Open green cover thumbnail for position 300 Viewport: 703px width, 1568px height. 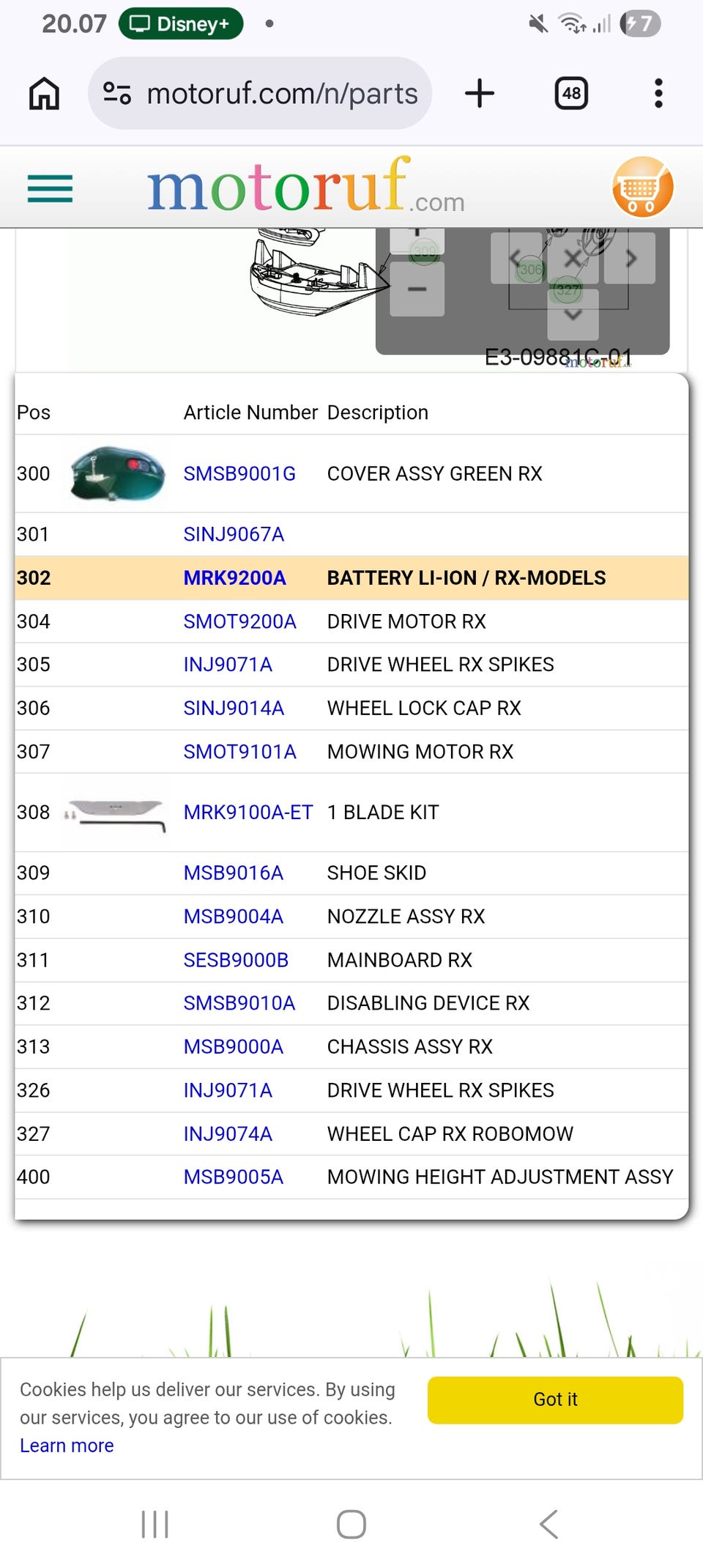pyautogui.click(x=117, y=473)
